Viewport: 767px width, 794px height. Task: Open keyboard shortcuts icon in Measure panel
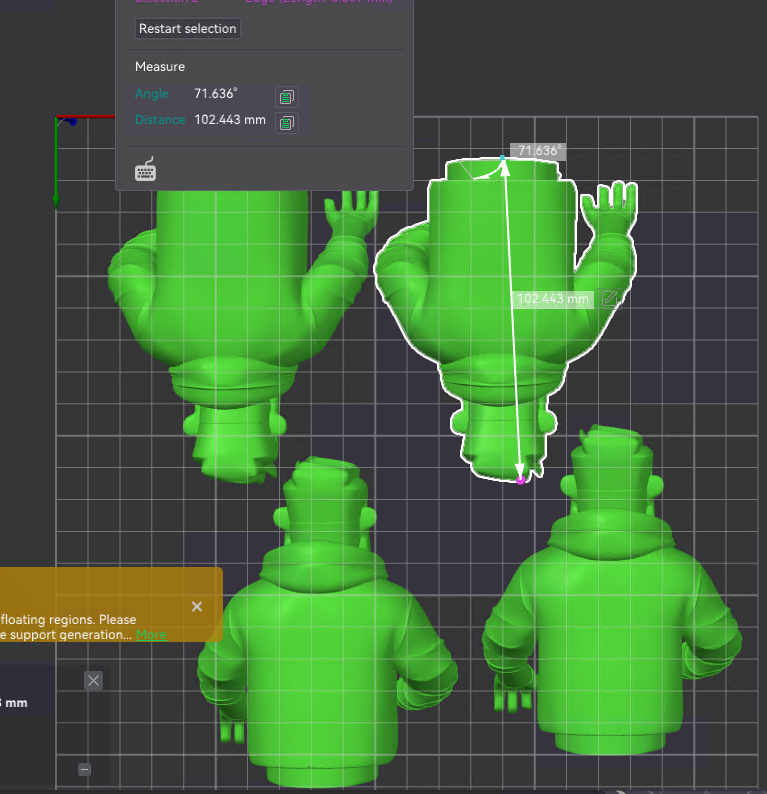146,170
